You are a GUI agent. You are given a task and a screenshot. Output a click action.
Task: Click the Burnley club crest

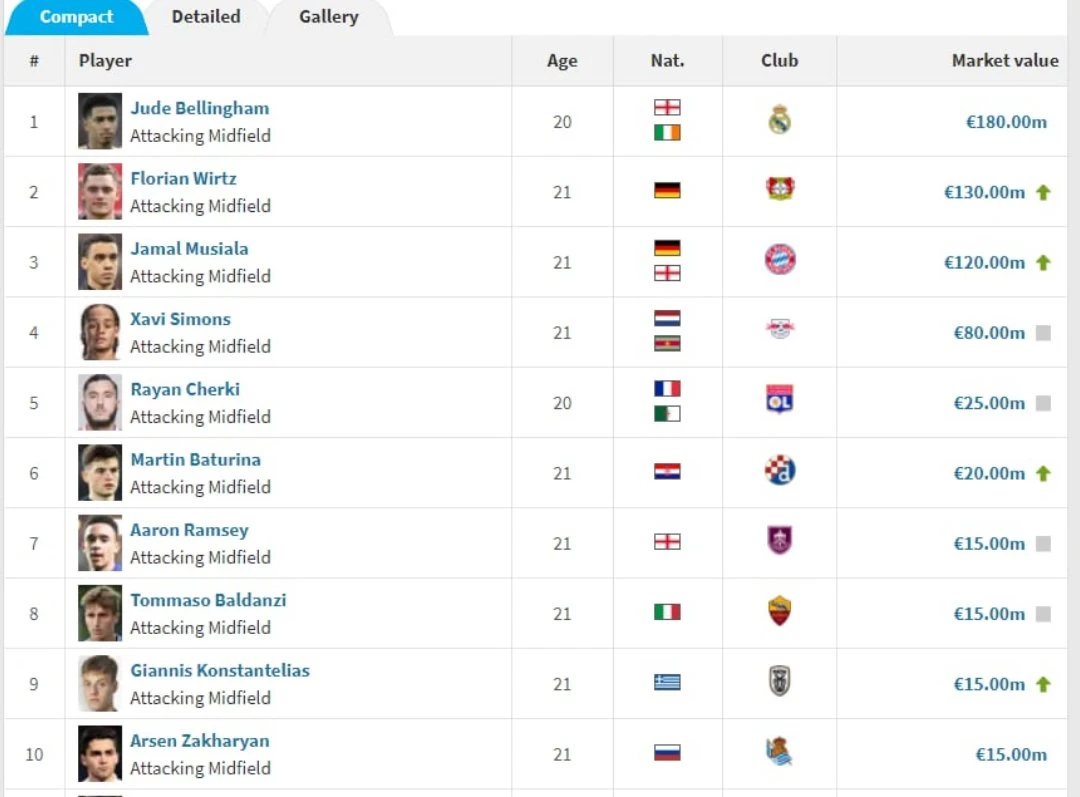pyautogui.click(x=779, y=541)
